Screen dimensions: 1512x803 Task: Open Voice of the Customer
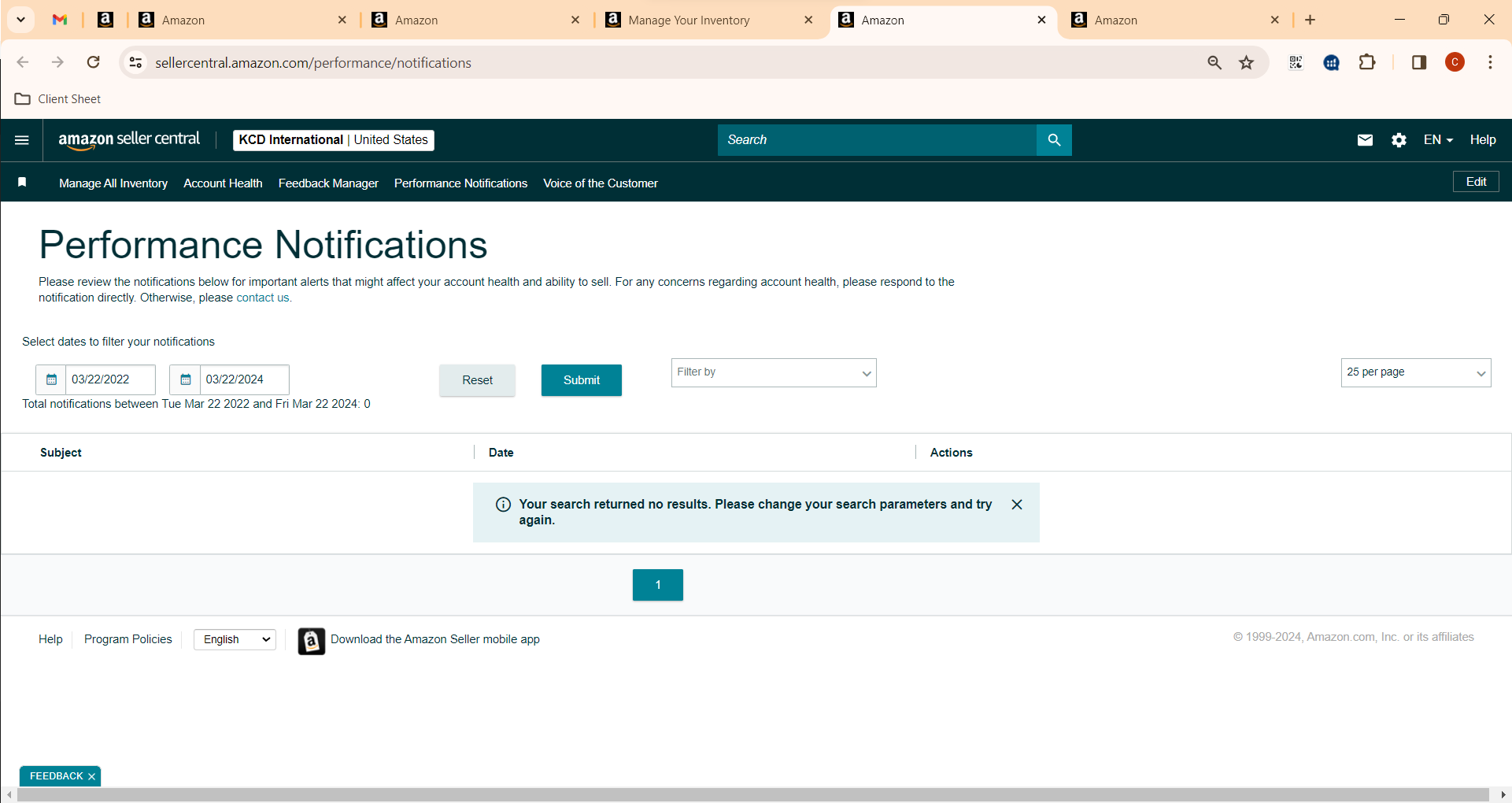(601, 183)
